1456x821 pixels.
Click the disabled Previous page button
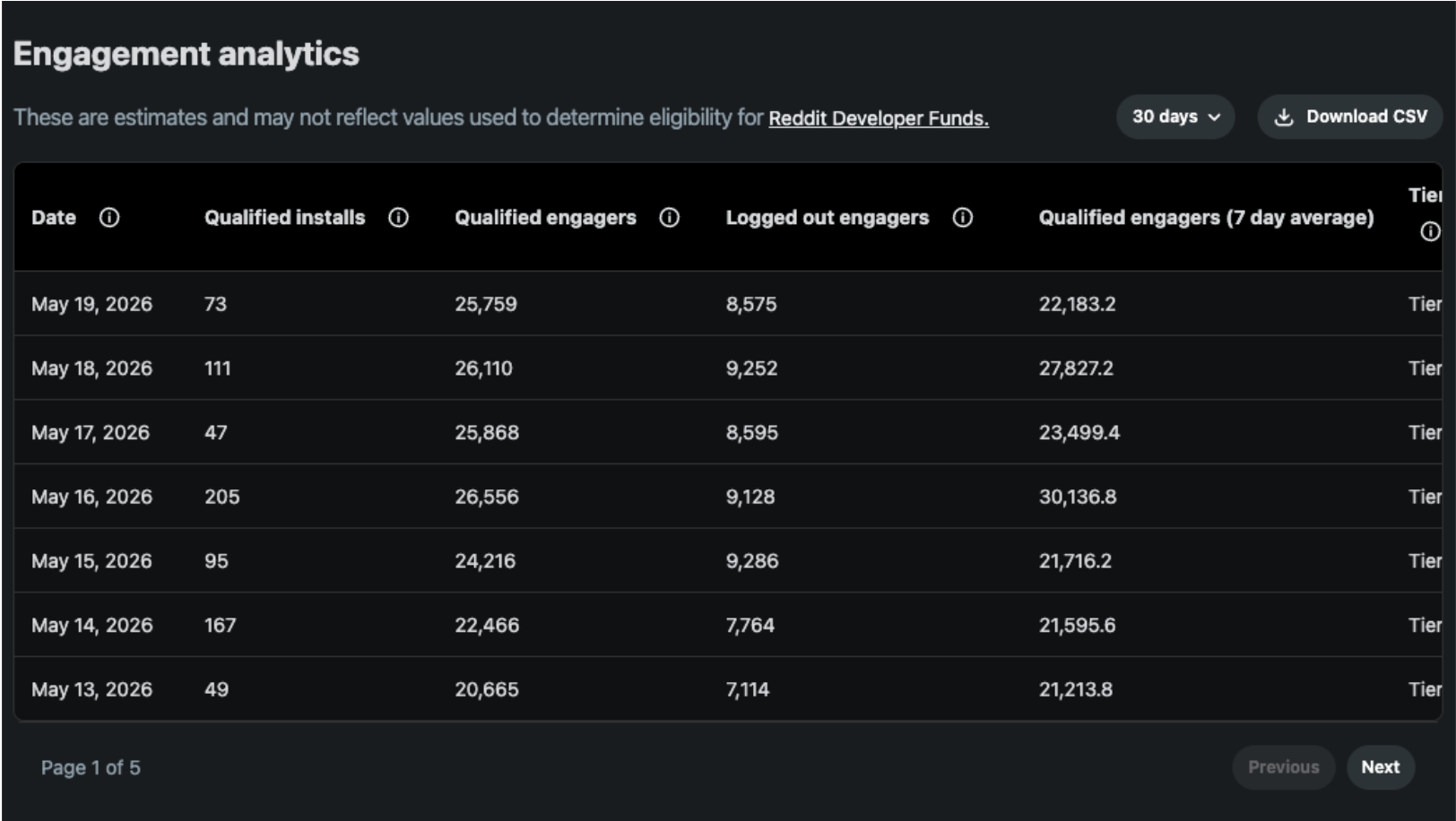click(x=1284, y=767)
